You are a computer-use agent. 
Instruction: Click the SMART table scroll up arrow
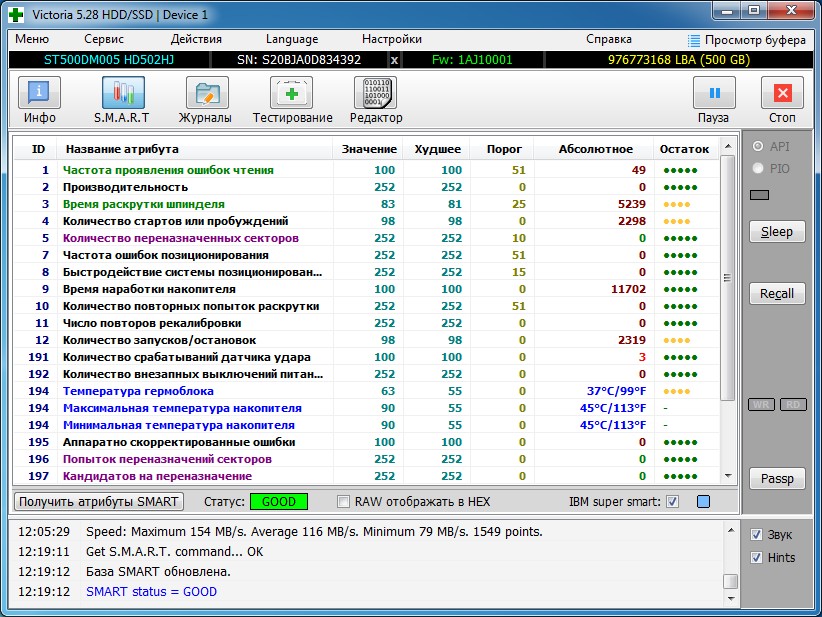pyautogui.click(x=728, y=146)
